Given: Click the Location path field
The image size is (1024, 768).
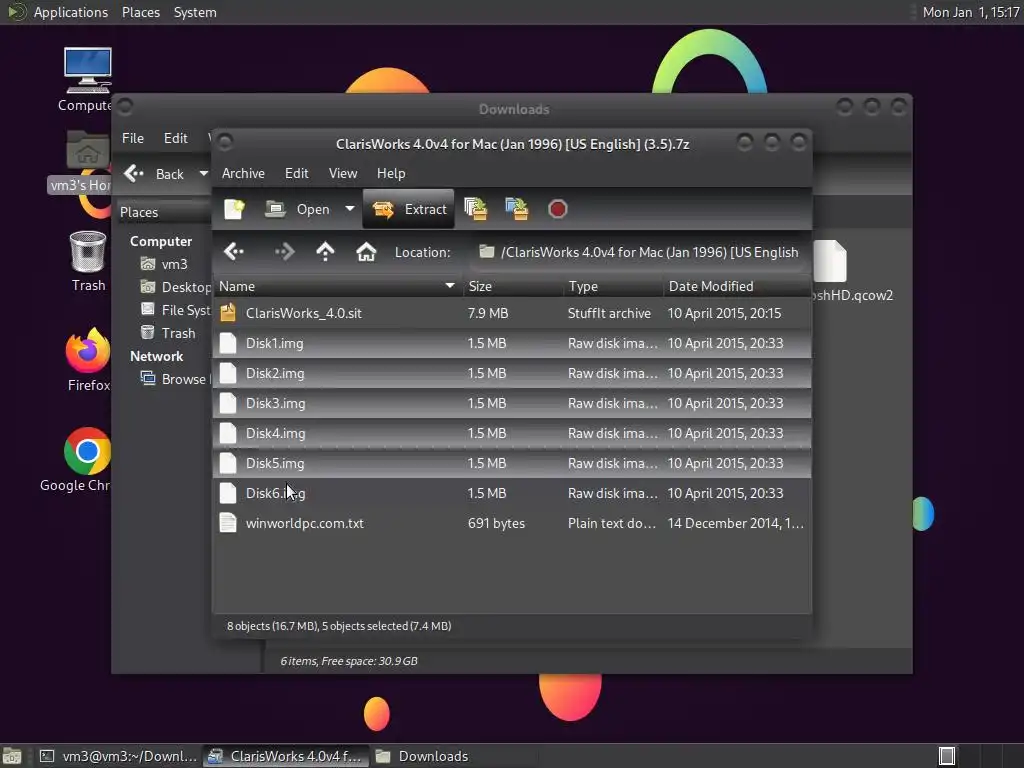Looking at the screenshot, I should tap(639, 252).
